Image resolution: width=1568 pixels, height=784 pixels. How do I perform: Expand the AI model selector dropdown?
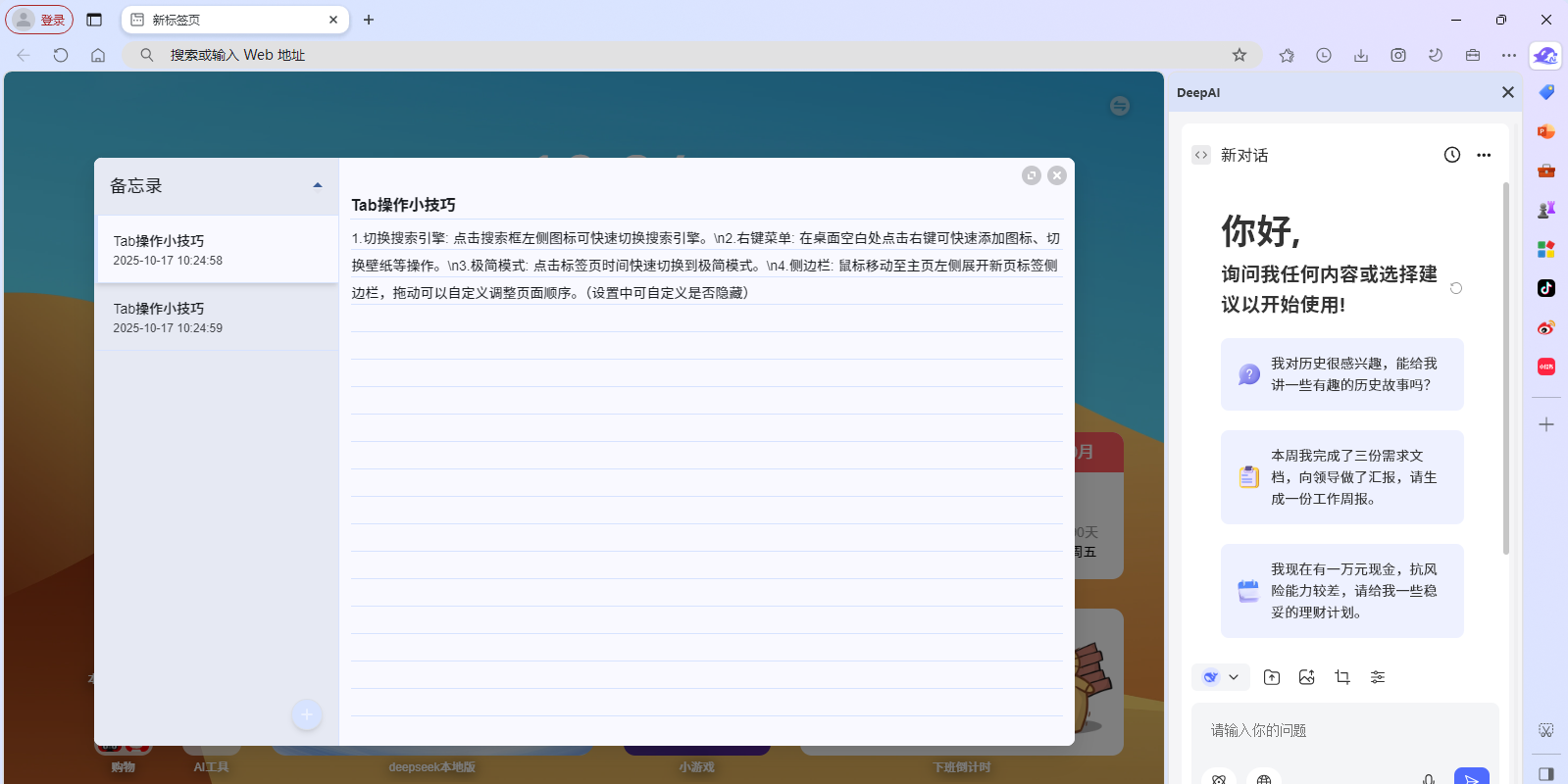pyautogui.click(x=1221, y=677)
